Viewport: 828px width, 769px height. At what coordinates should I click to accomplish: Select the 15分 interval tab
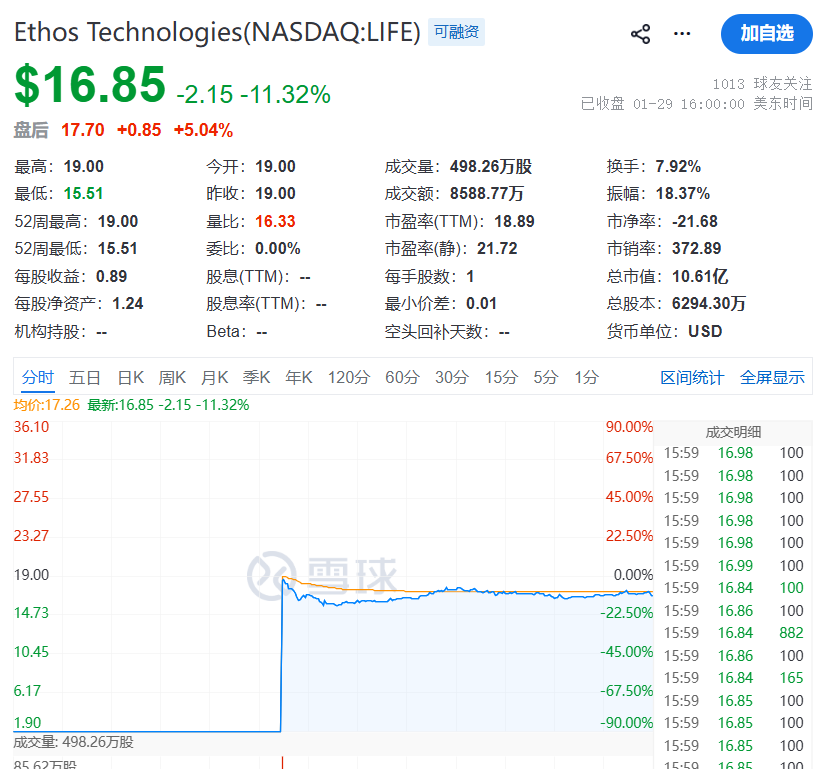(x=501, y=377)
